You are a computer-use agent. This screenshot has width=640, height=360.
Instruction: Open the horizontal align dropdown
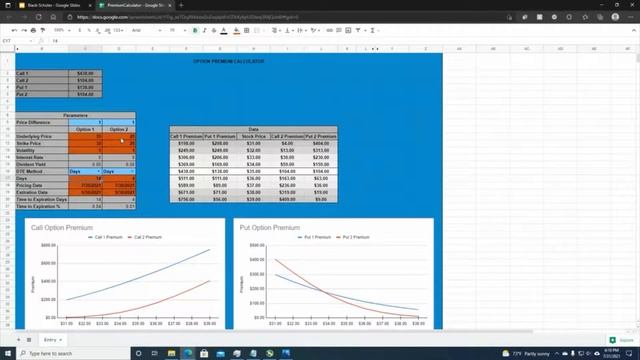276,31
